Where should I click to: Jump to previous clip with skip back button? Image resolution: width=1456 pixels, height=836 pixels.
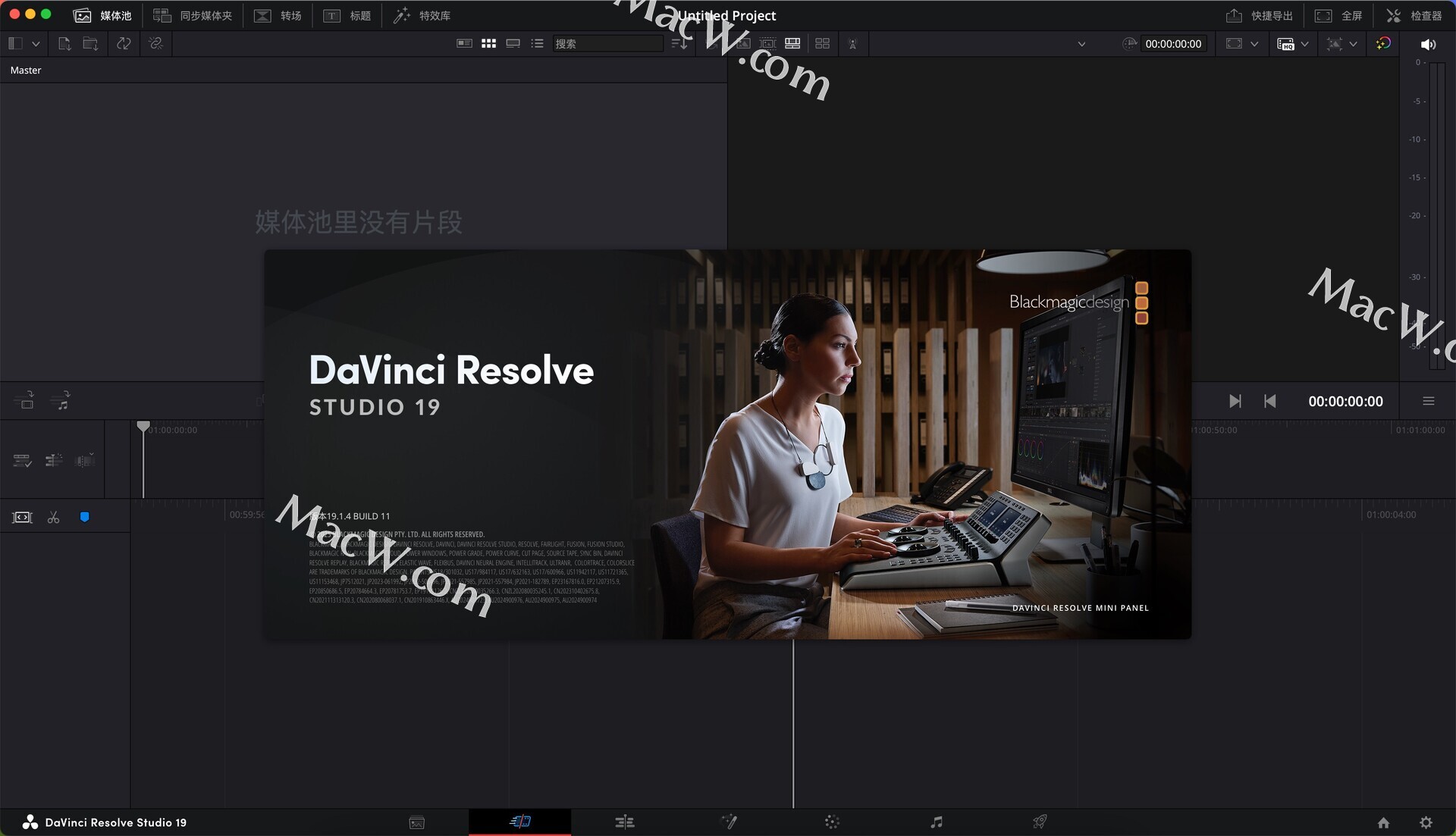click(x=1270, y=401)
